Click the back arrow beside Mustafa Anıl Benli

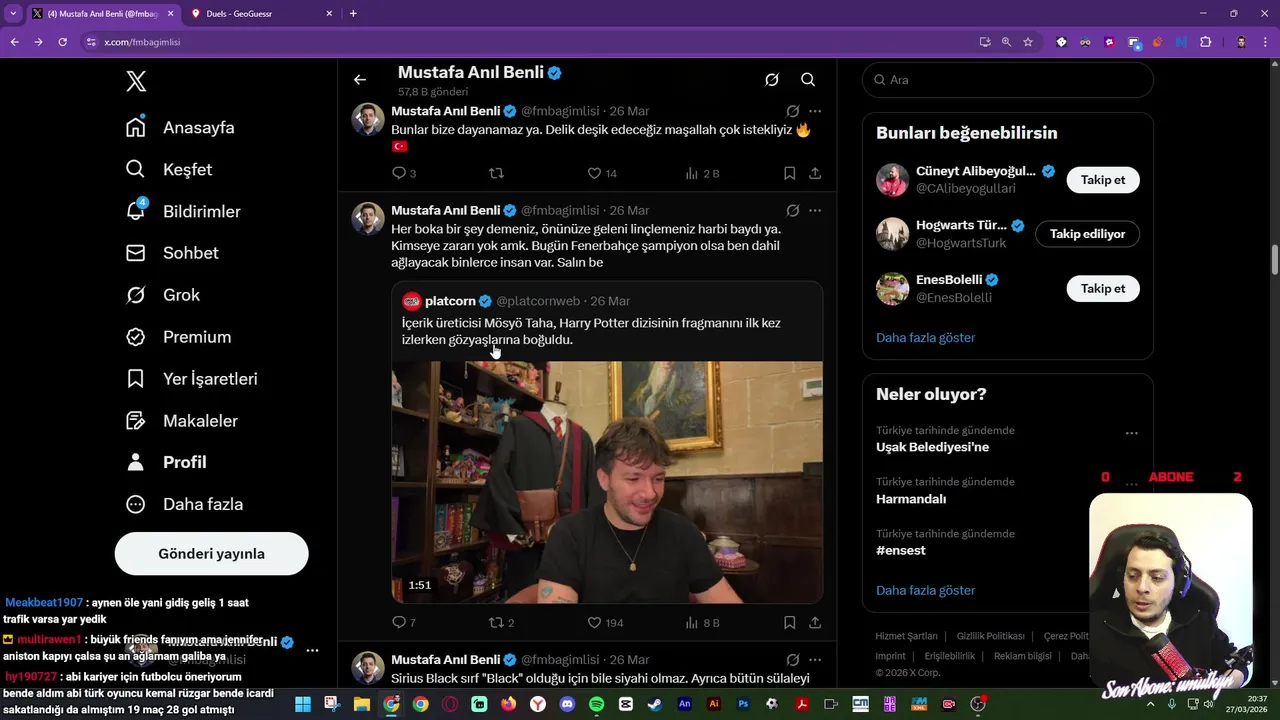[x=360, y=80]
